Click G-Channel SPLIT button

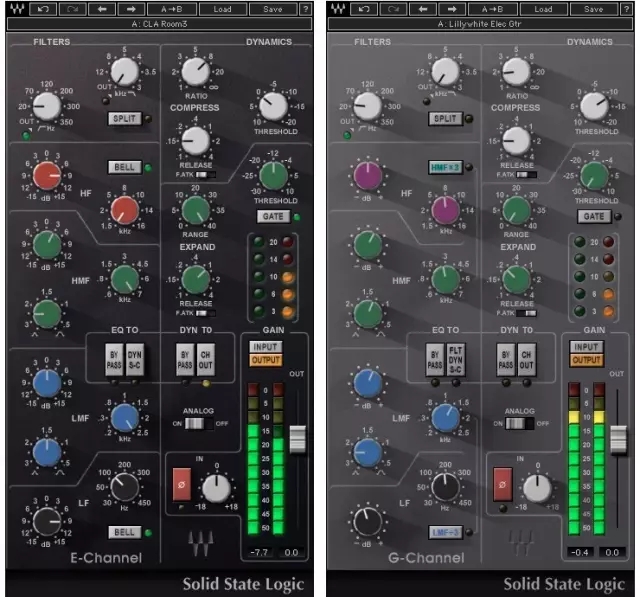point(445,119)
